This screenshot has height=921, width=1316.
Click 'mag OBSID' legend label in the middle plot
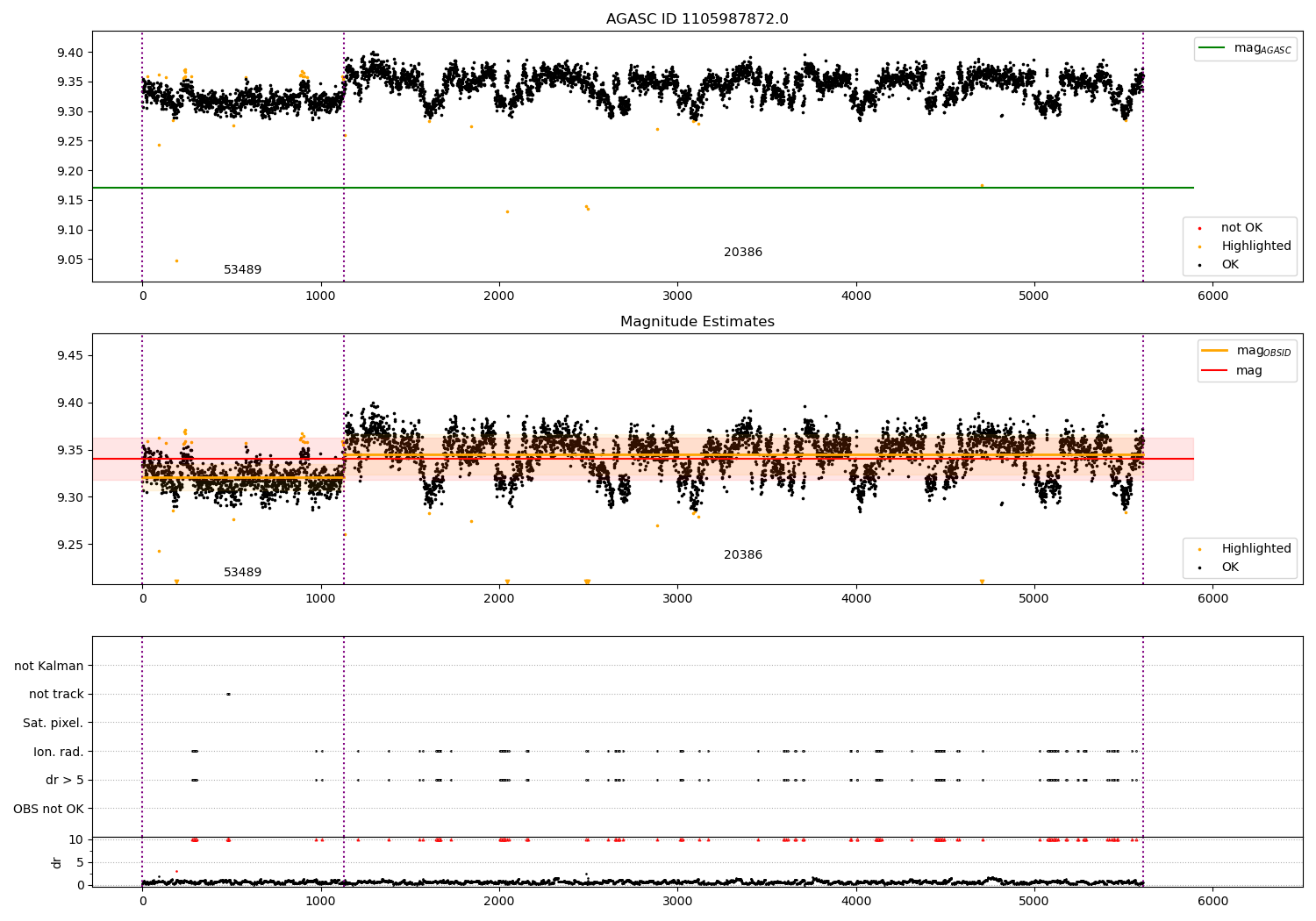coord(1263,352)
